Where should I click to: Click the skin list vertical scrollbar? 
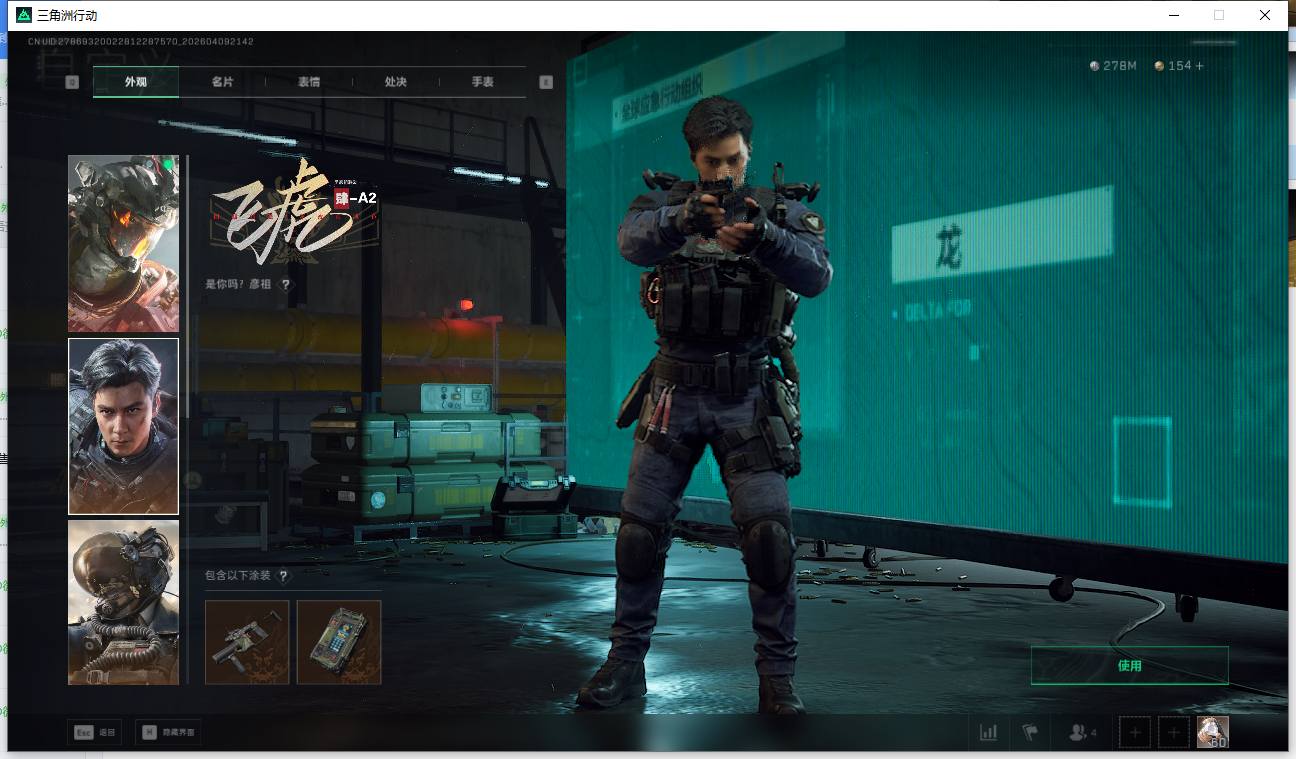187,420
